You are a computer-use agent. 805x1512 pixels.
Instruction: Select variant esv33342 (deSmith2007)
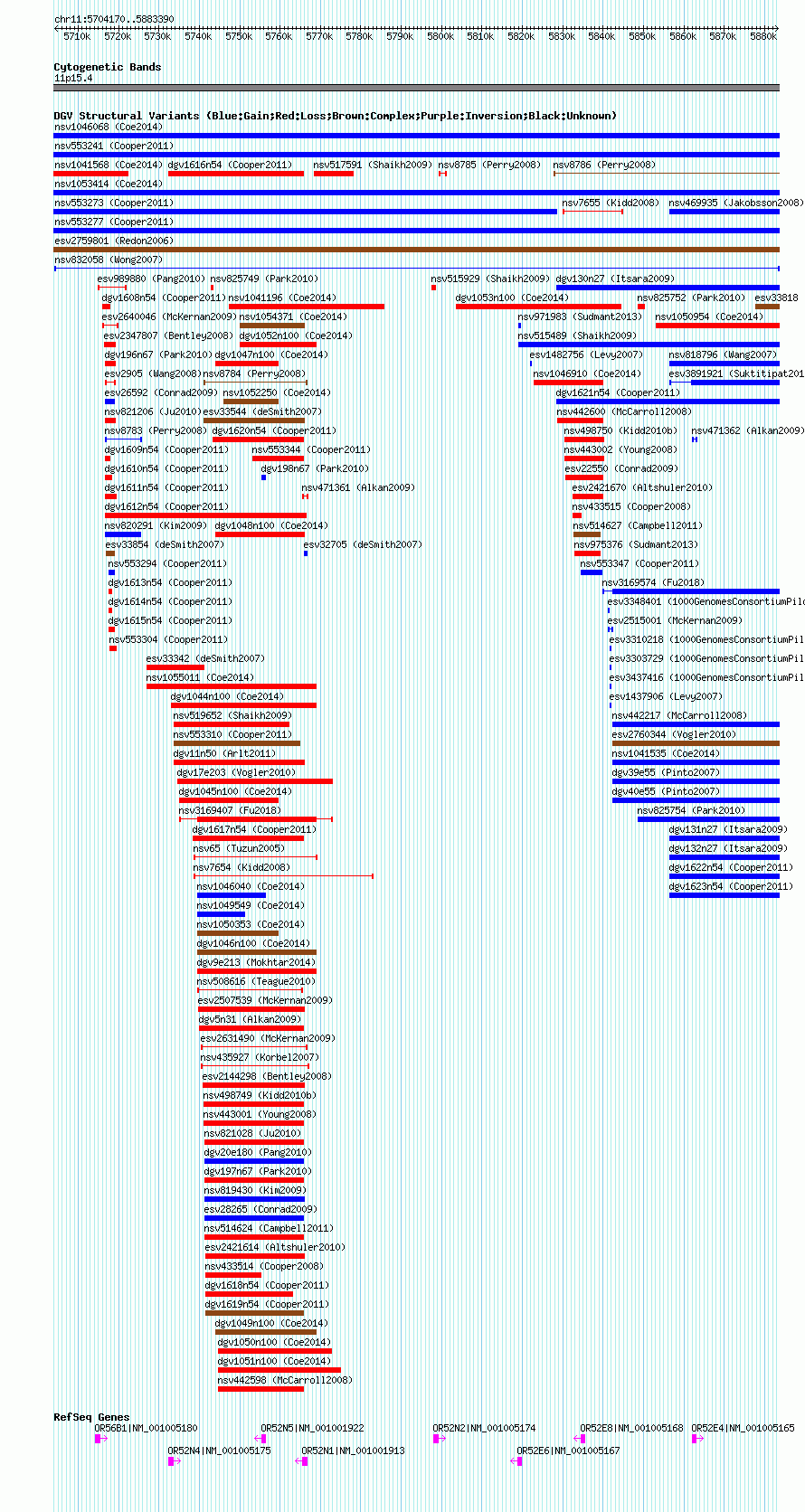coord(205,658)
